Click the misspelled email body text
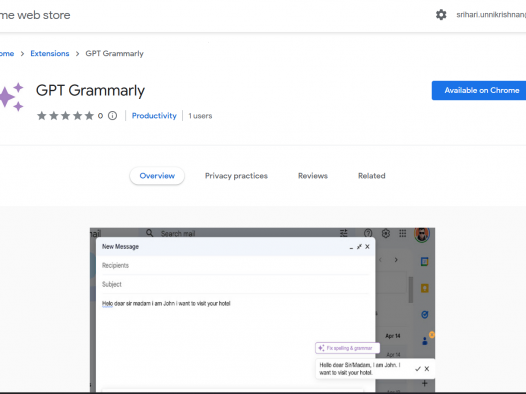This screenshot has height=394, width=526. 166,303
